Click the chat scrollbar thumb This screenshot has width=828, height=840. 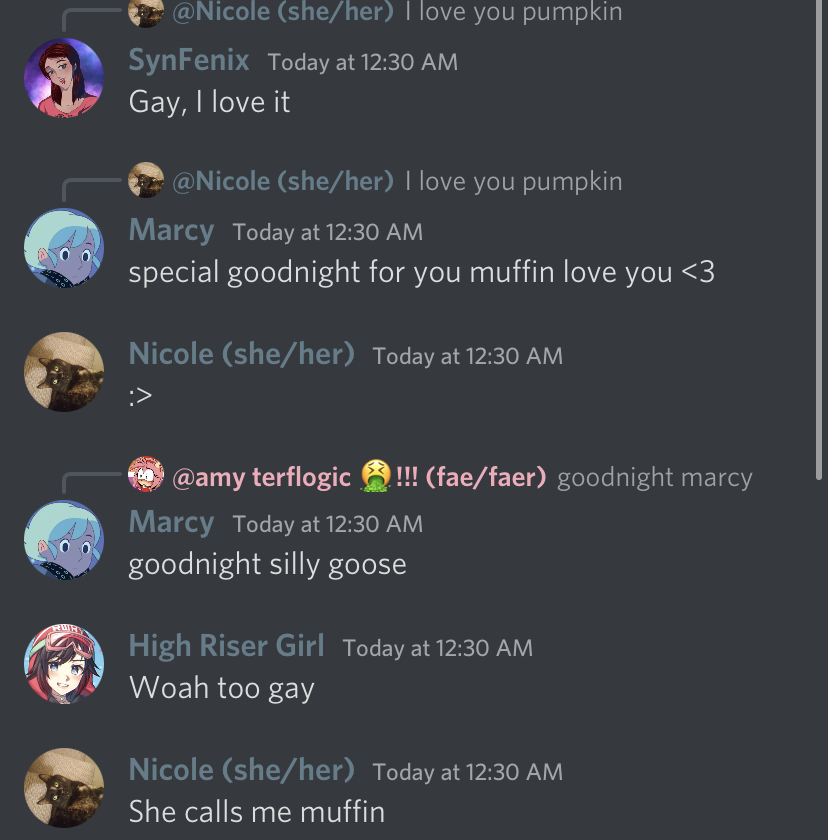[818, 239]
